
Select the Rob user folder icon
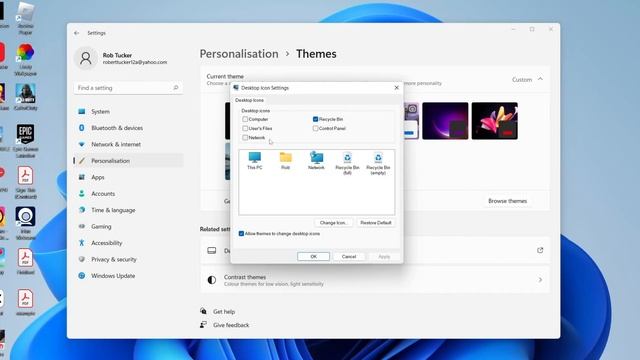[285, 160]
